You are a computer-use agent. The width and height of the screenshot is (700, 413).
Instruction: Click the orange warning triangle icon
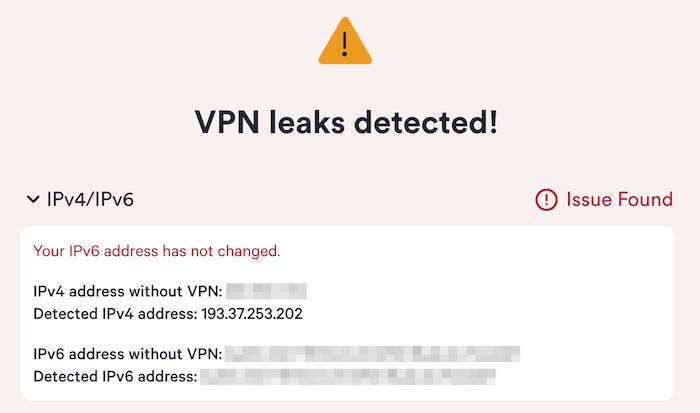click(345, 41)
